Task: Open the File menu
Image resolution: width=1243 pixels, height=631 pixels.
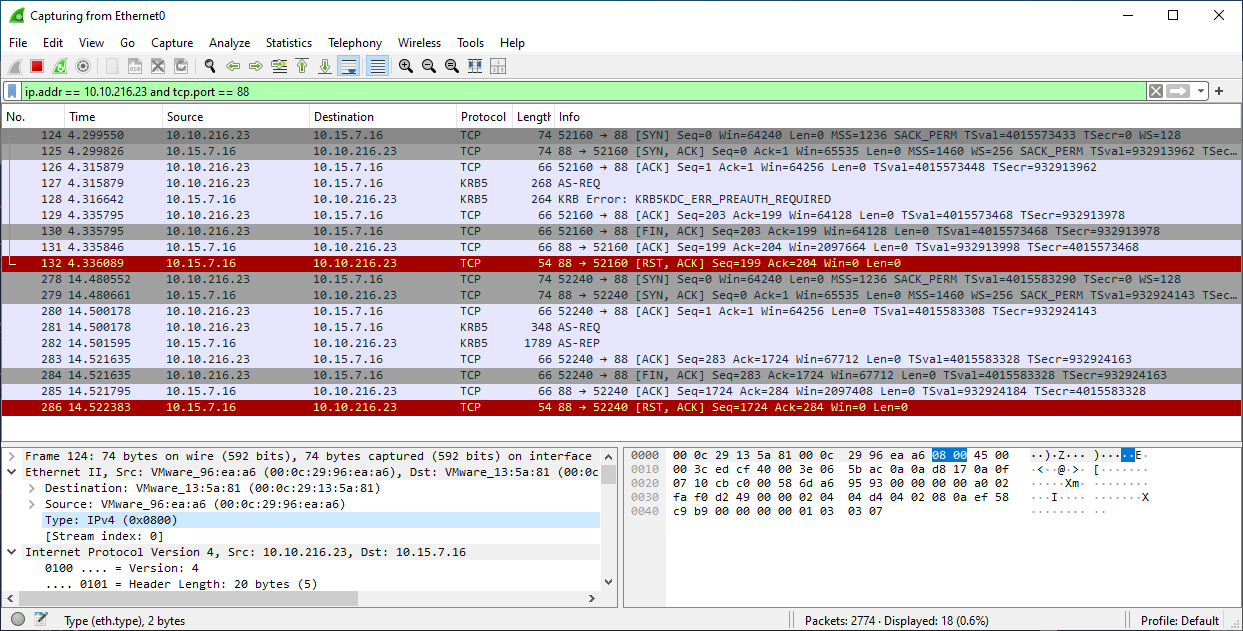Action: click(18, 43)
